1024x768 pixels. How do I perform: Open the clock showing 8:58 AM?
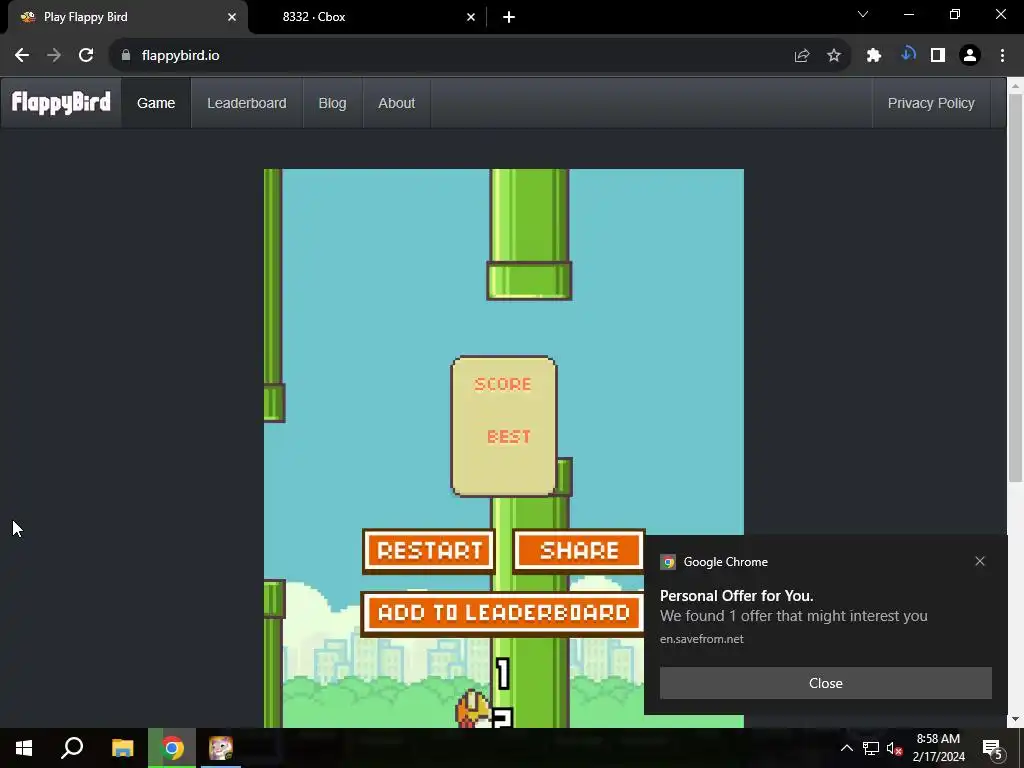(938, 748)
